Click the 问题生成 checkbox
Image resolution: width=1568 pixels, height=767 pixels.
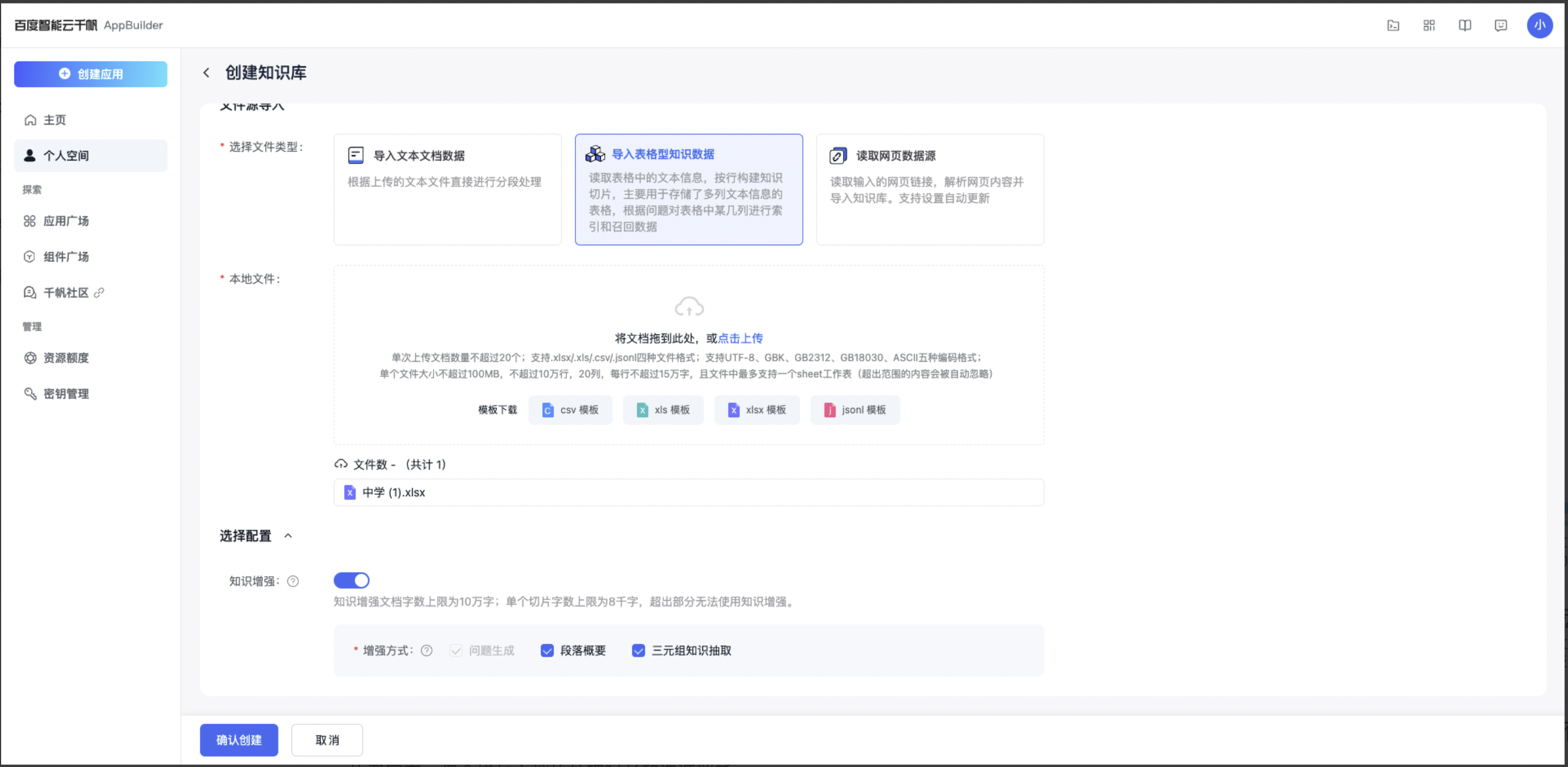click(456, 651)
